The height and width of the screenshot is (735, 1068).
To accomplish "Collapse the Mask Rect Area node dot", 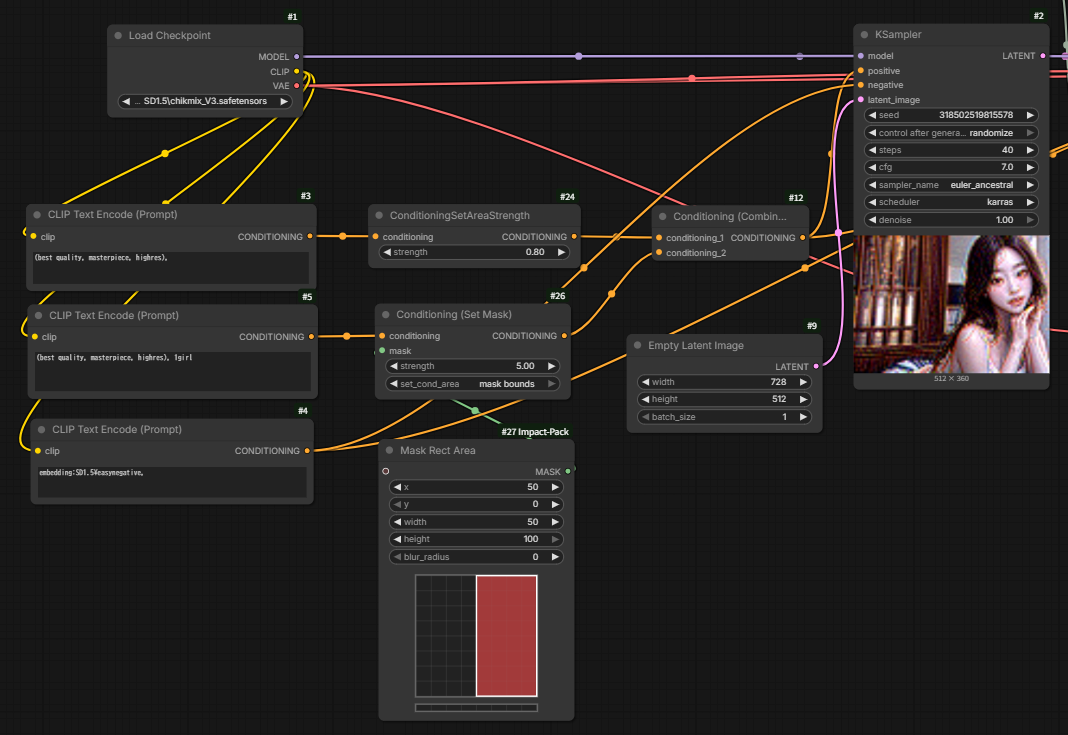I will [390, 450].
